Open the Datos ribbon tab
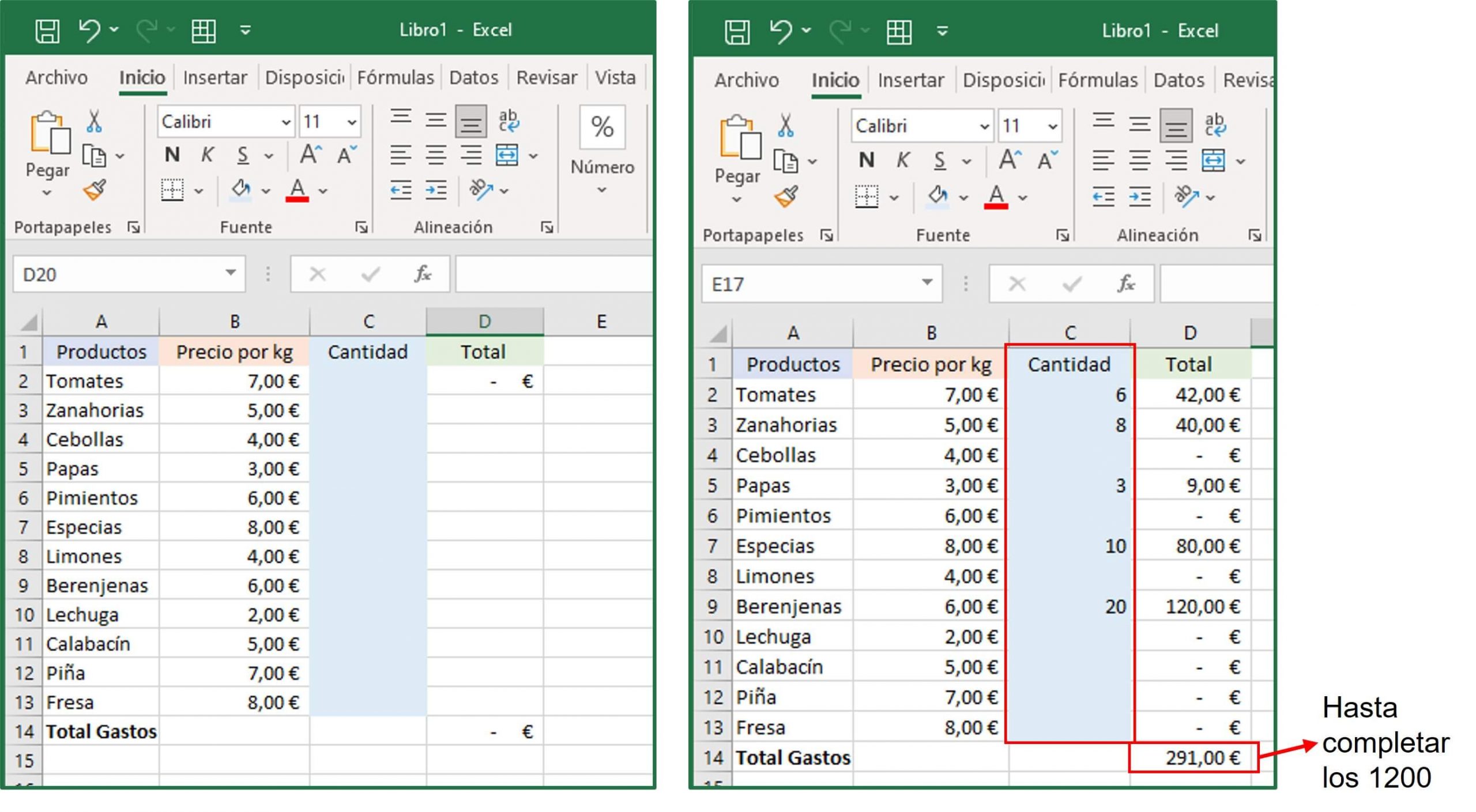 pyautogui.click(x=474, y=77)
